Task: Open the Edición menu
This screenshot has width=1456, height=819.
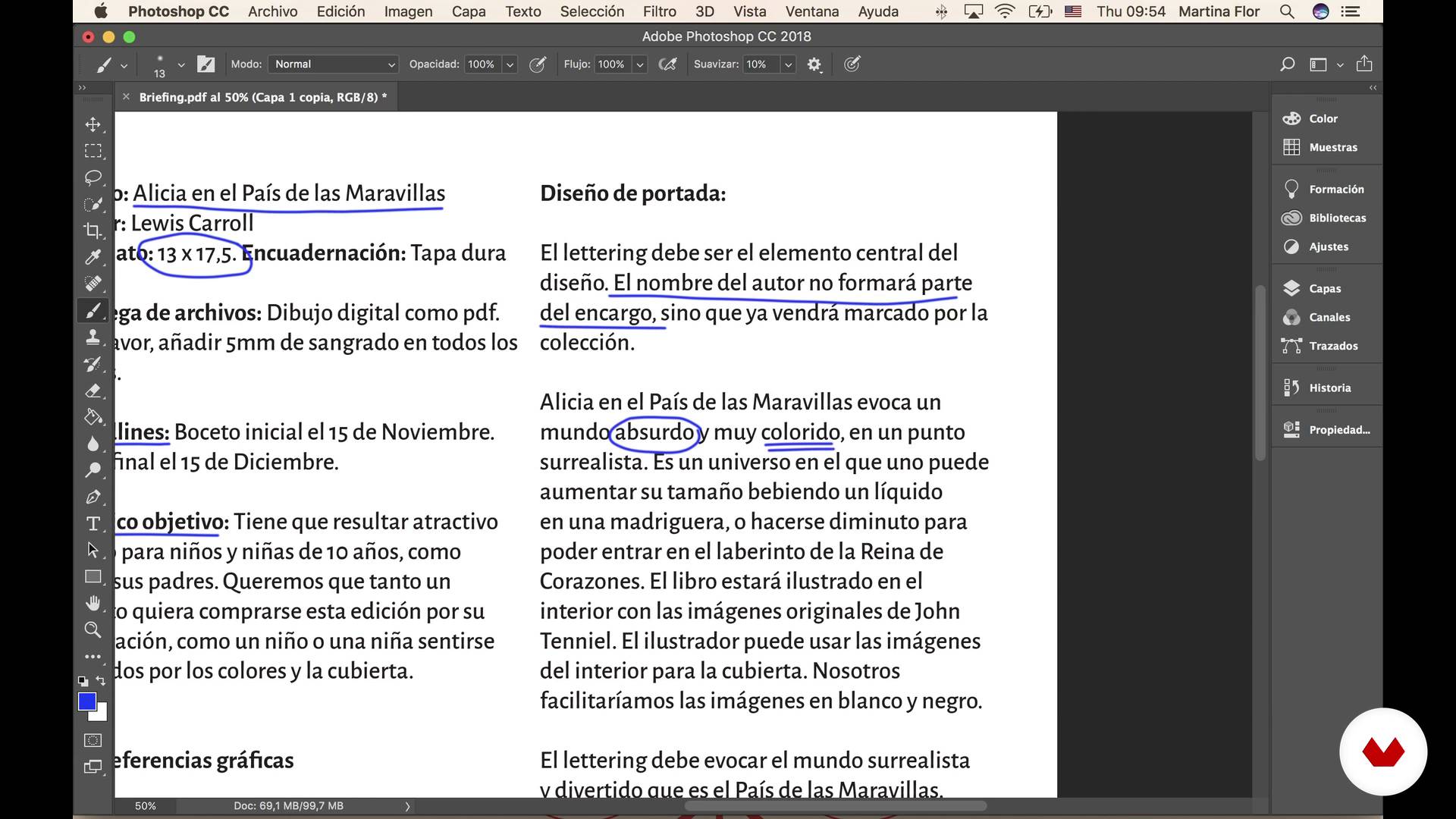Action: click(x=340, y=11)
